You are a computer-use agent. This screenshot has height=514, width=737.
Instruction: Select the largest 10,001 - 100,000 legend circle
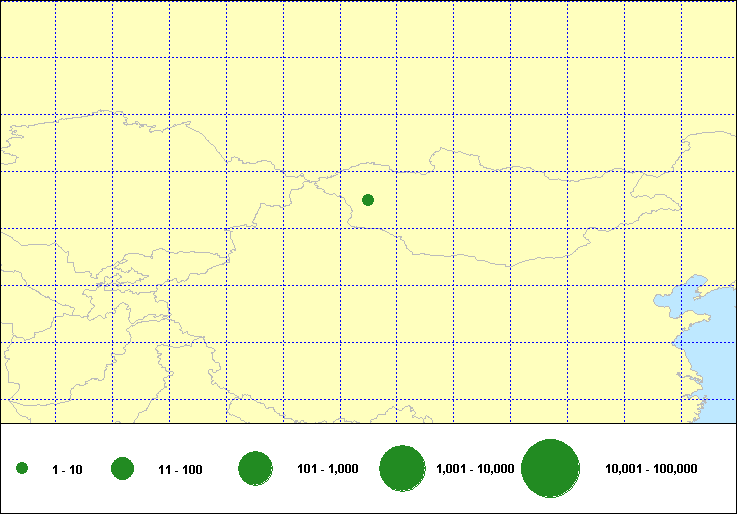[x=551, y=469]
